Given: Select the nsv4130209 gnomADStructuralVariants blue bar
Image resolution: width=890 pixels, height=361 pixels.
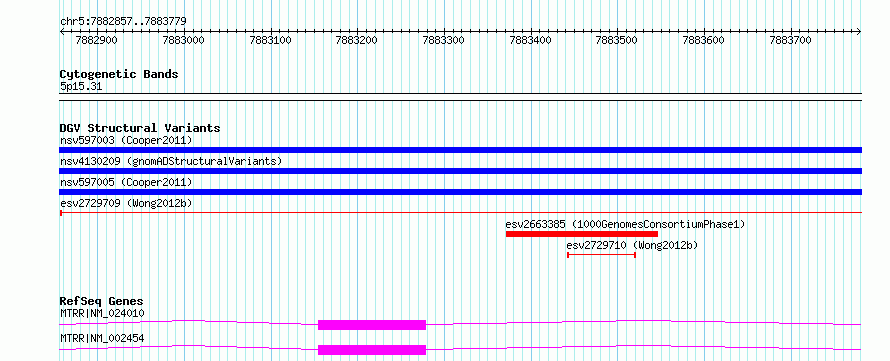Looking at the screenshot, I should point(460,171).
